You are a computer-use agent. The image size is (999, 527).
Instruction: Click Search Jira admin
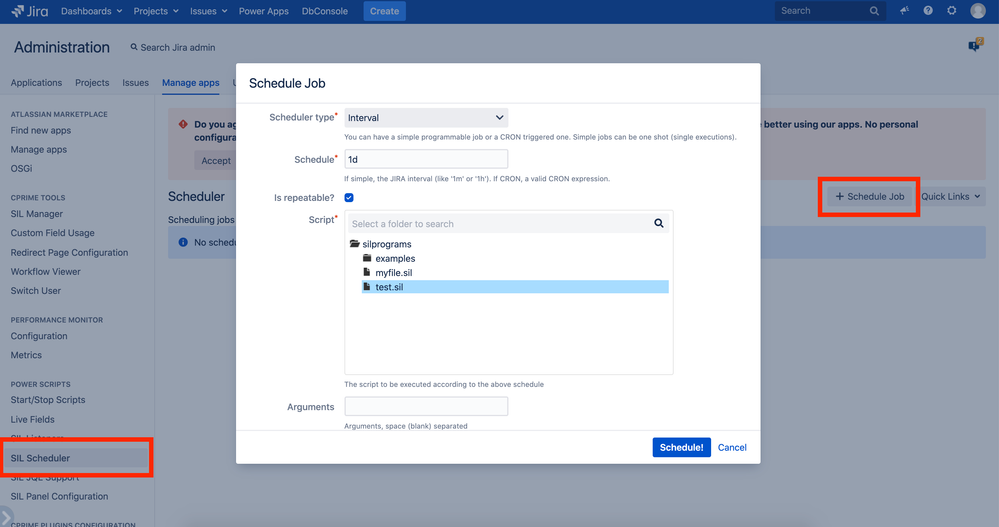[173, 47]
